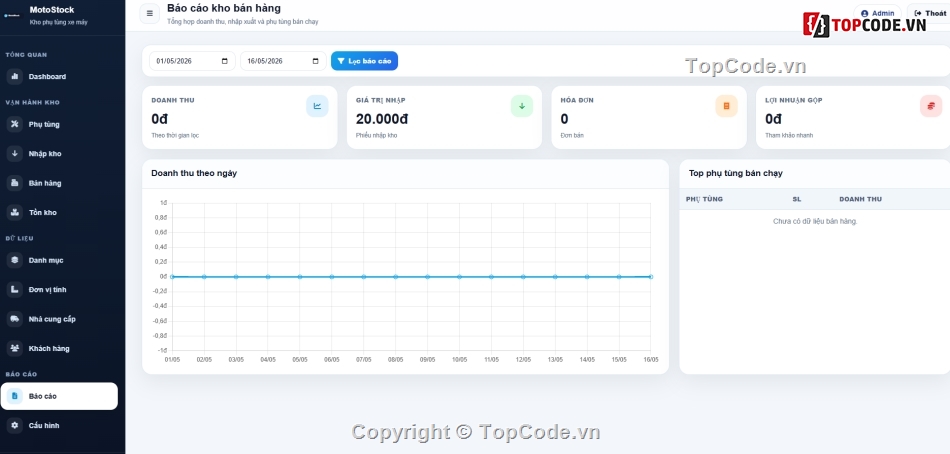
Task: Click the Nhà cung cấp truck icon
Action: click(15, 319)
